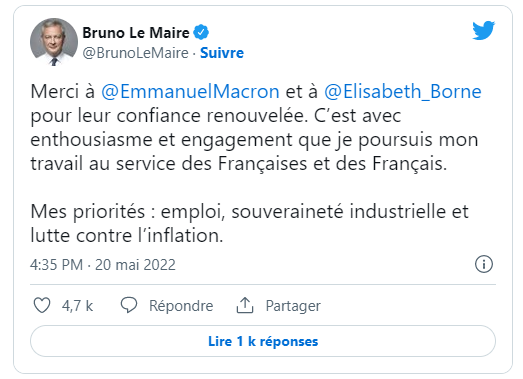
Task: Click the @BrunoLeMaire handle
Action: coord(135,53)
